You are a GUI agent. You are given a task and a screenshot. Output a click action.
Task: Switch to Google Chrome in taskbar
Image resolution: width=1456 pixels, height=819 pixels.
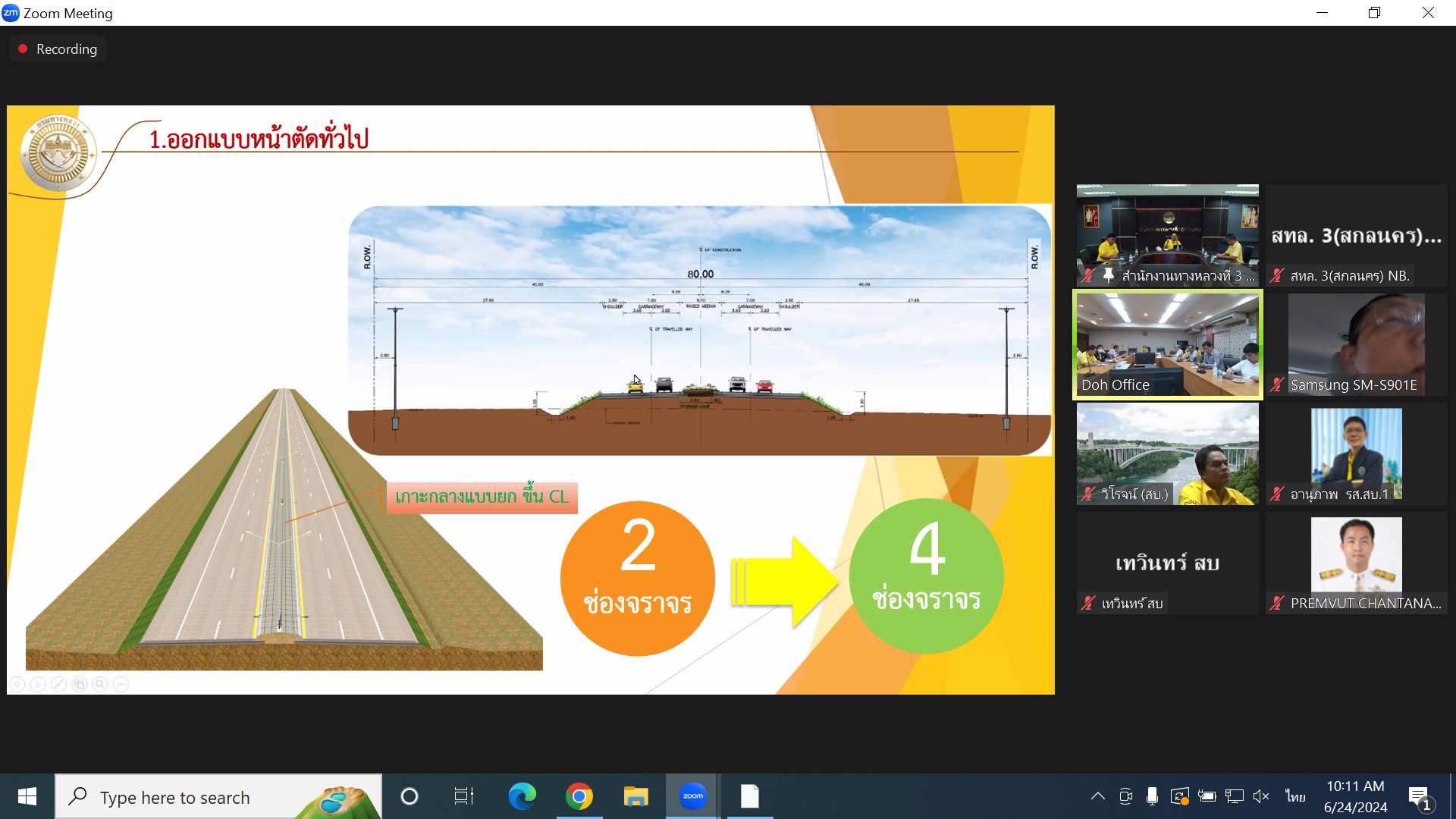coord(579,796)
